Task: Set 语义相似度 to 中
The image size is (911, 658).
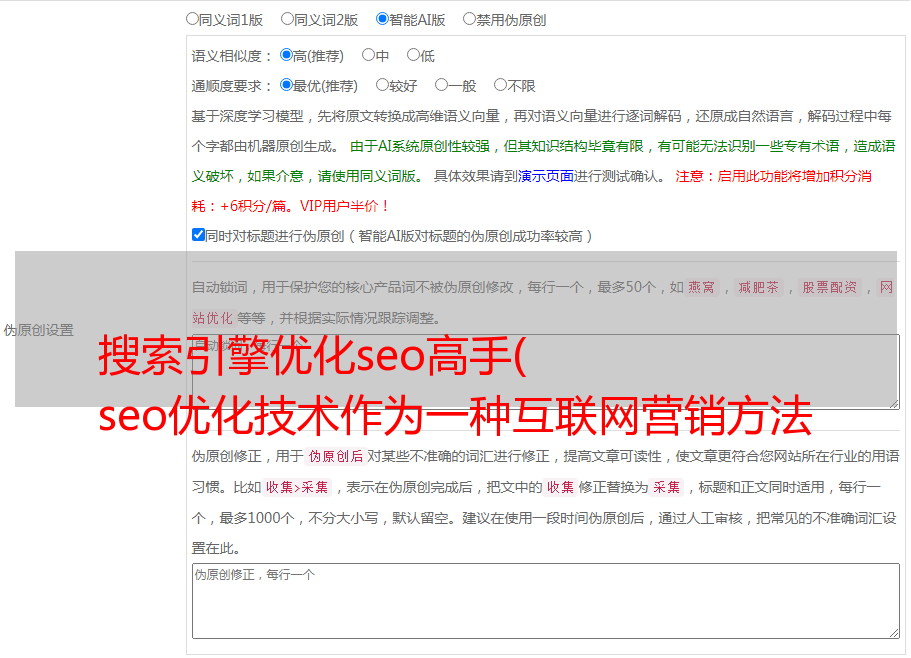Action: point(368,55)
